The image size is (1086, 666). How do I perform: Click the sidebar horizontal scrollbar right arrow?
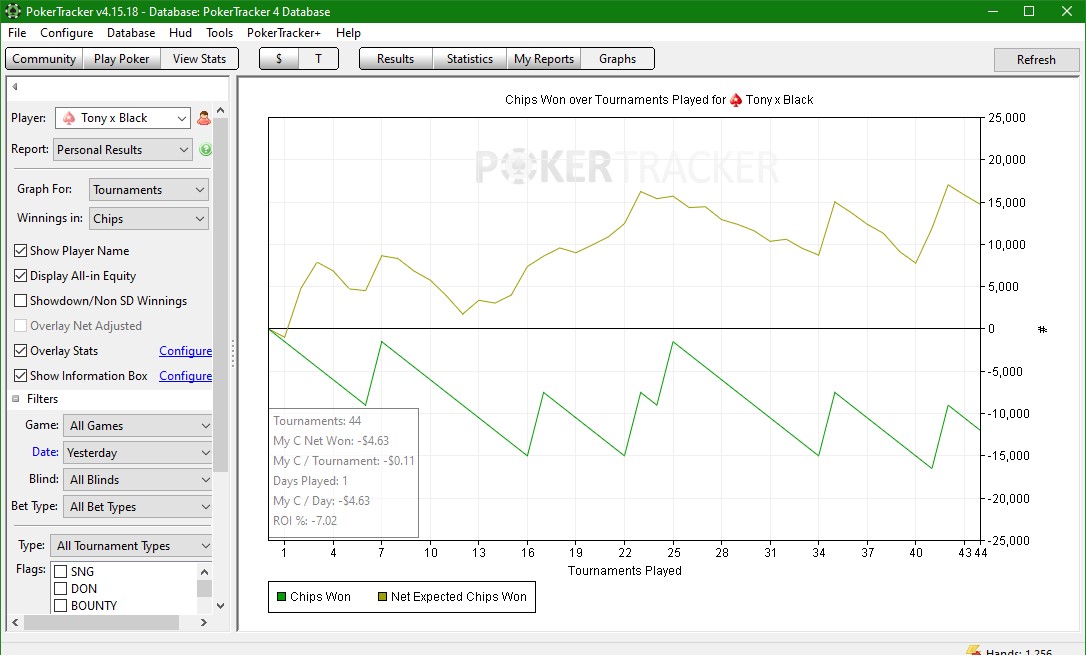click(204, 622)
